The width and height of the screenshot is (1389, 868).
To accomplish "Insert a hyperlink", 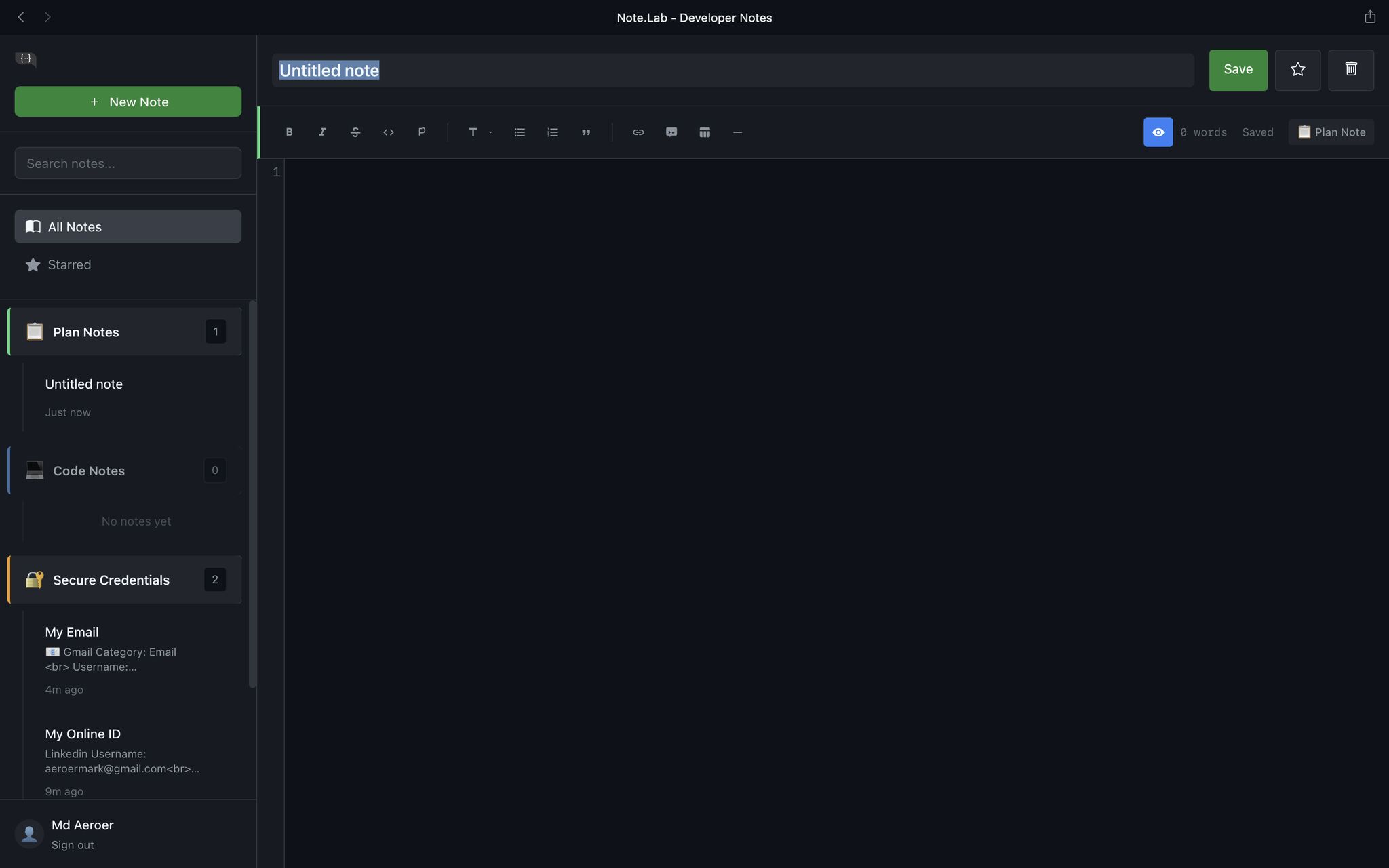I will pos(638,132).
